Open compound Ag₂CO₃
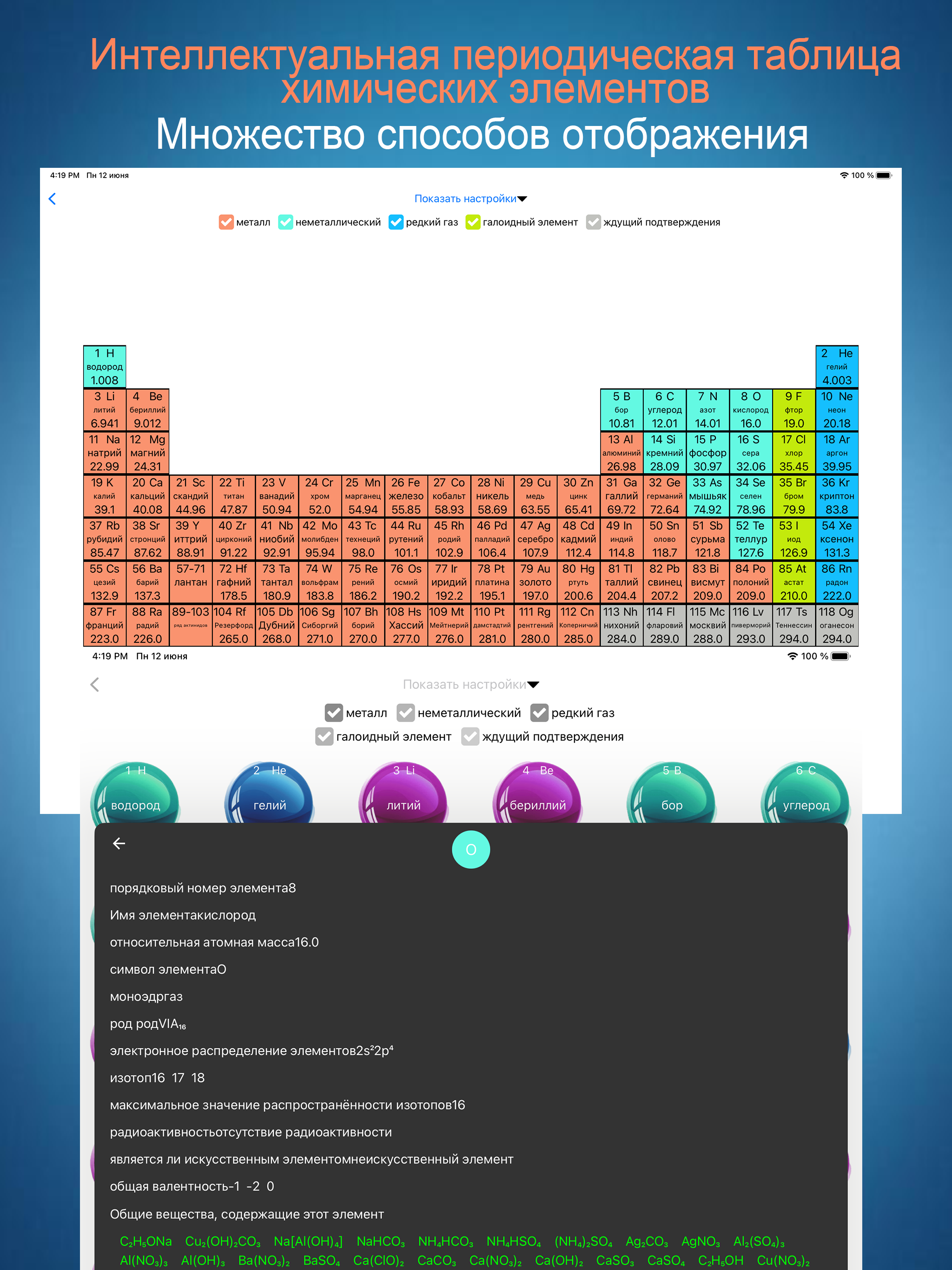Image resolution: width=952 pixels, height=1270 pixels. point(647,1241)
